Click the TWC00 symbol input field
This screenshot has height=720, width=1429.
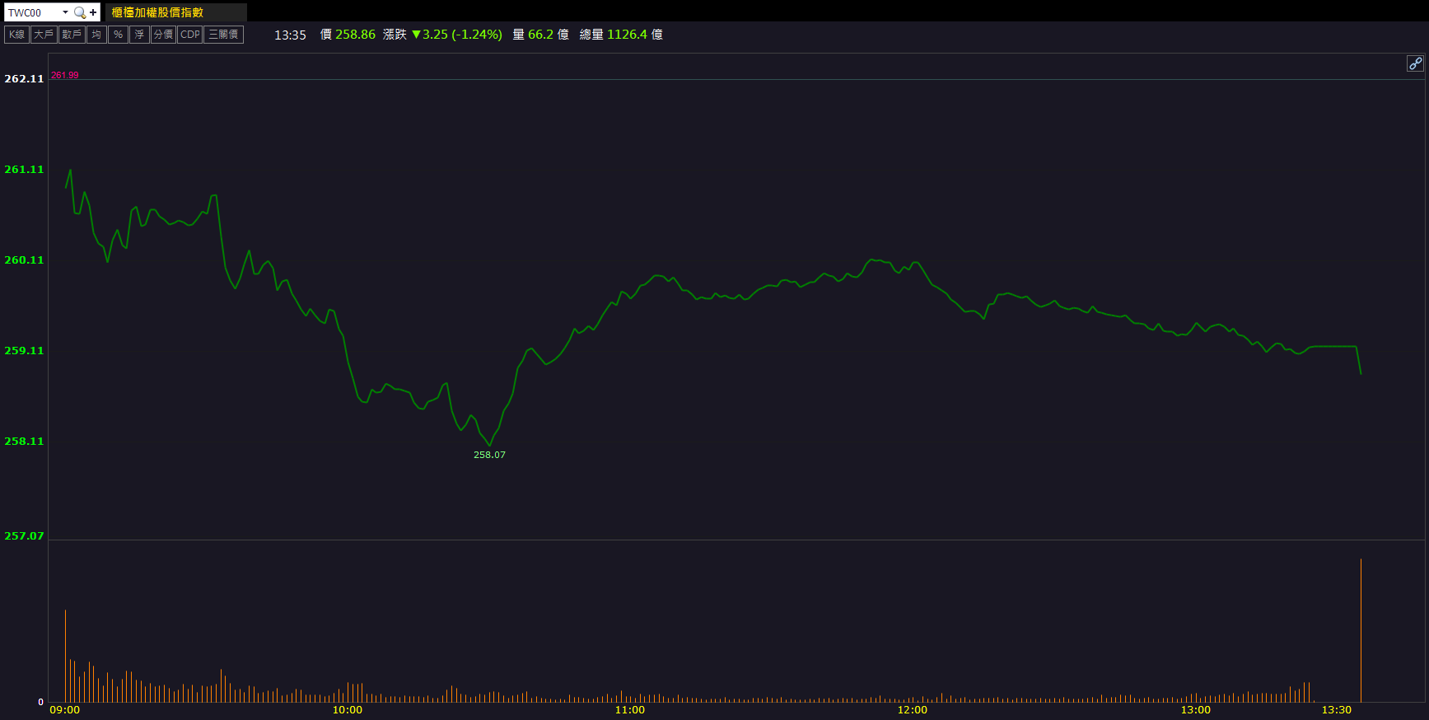[32, 12]
